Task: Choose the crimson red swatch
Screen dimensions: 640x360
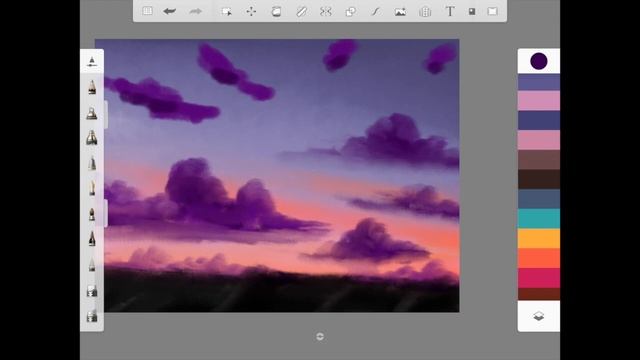Action: point(539,278)
